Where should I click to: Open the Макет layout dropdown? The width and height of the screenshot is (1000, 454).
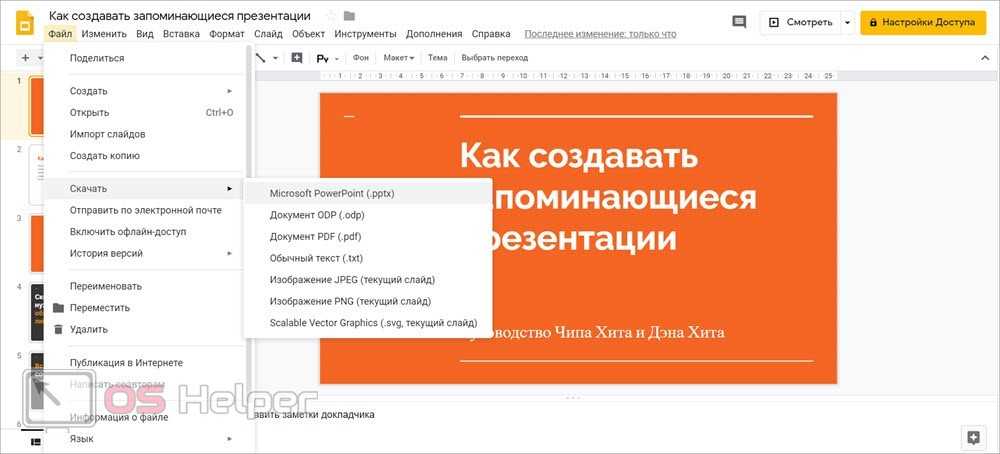pyautogui.click(x=399, y=58)
